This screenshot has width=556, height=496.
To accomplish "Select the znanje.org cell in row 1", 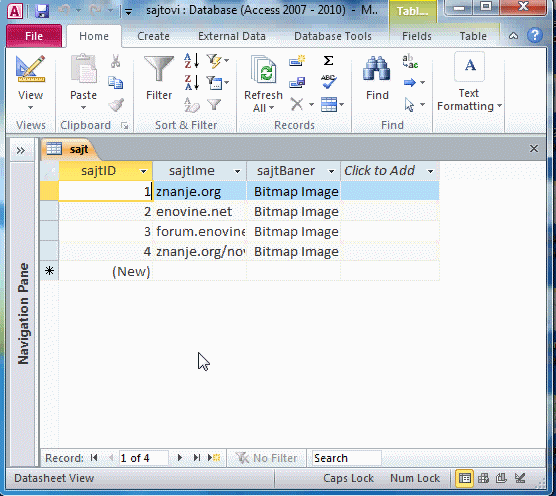I will tap(200, 192).
